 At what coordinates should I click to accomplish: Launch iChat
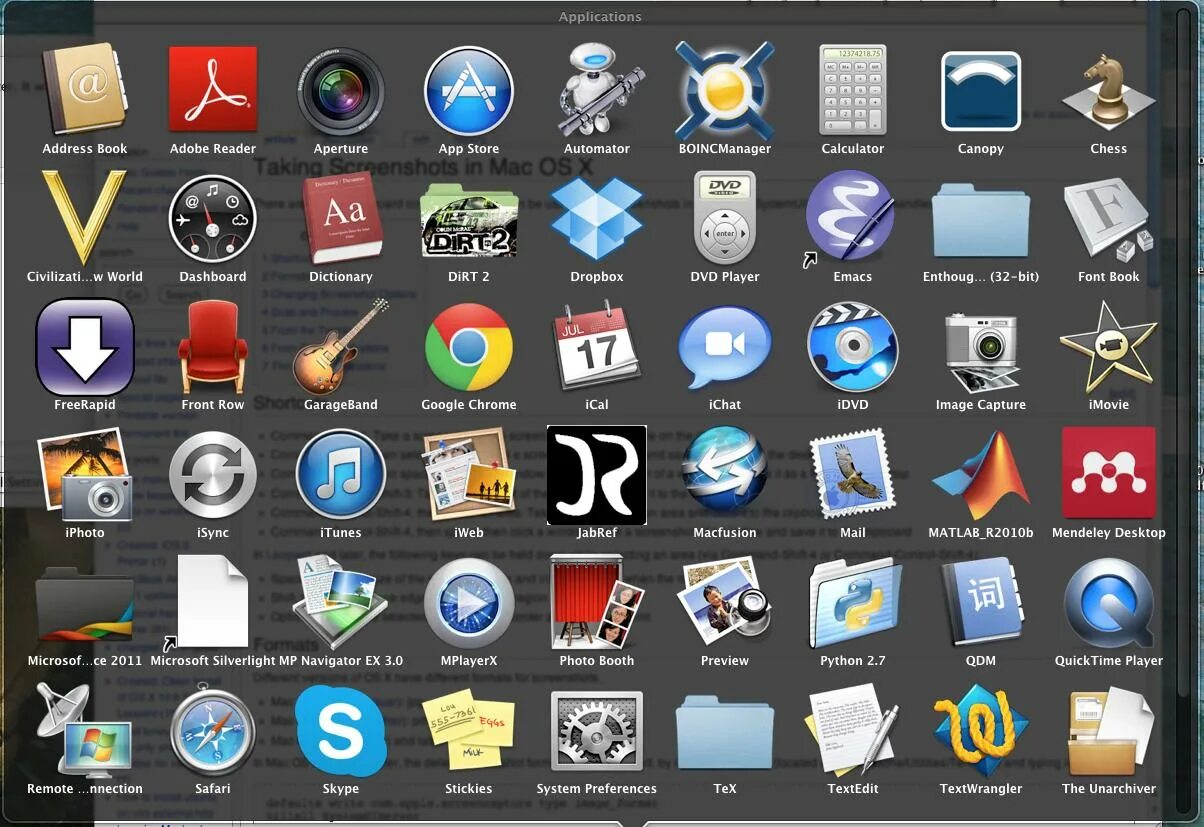click(x=725, y=346)
